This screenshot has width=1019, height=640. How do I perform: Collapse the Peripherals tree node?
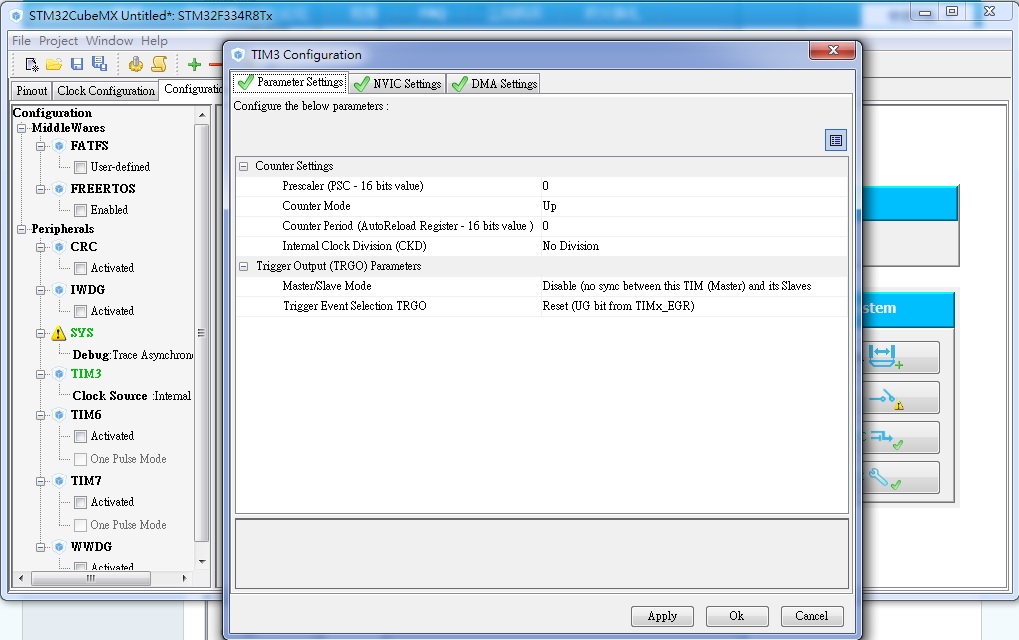(x=21, y=229)
